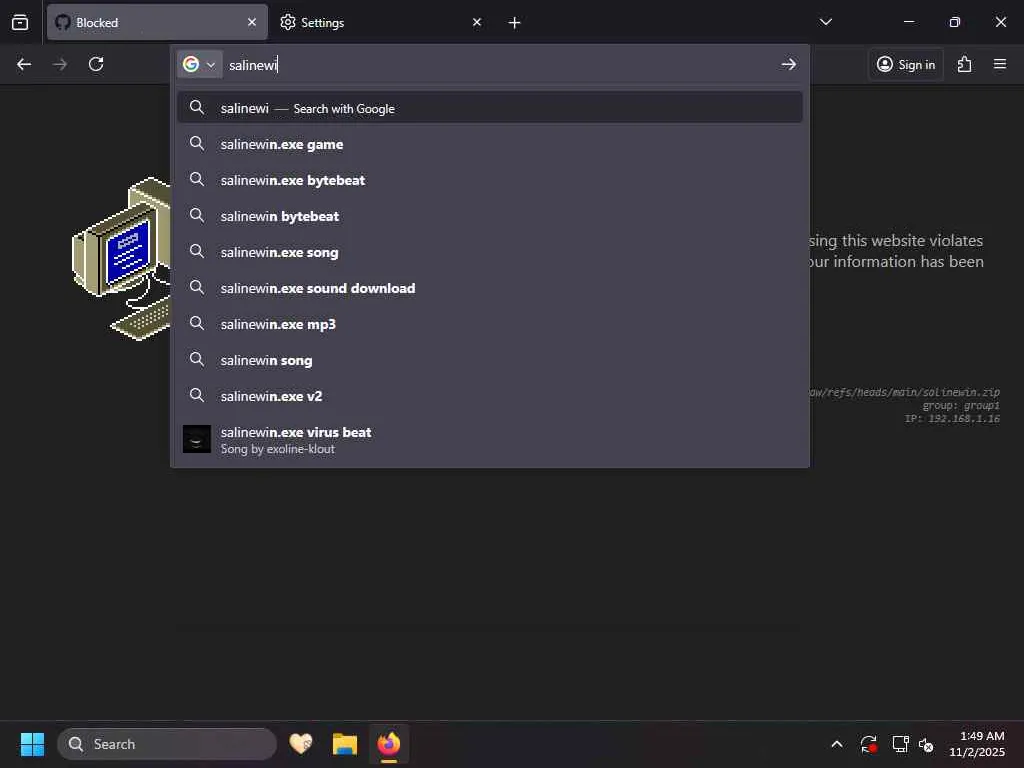Open the Firefox View icon in tab strip
Image resolution: width=1024 pixels, height=768 pixels.
tap(20, 22)
